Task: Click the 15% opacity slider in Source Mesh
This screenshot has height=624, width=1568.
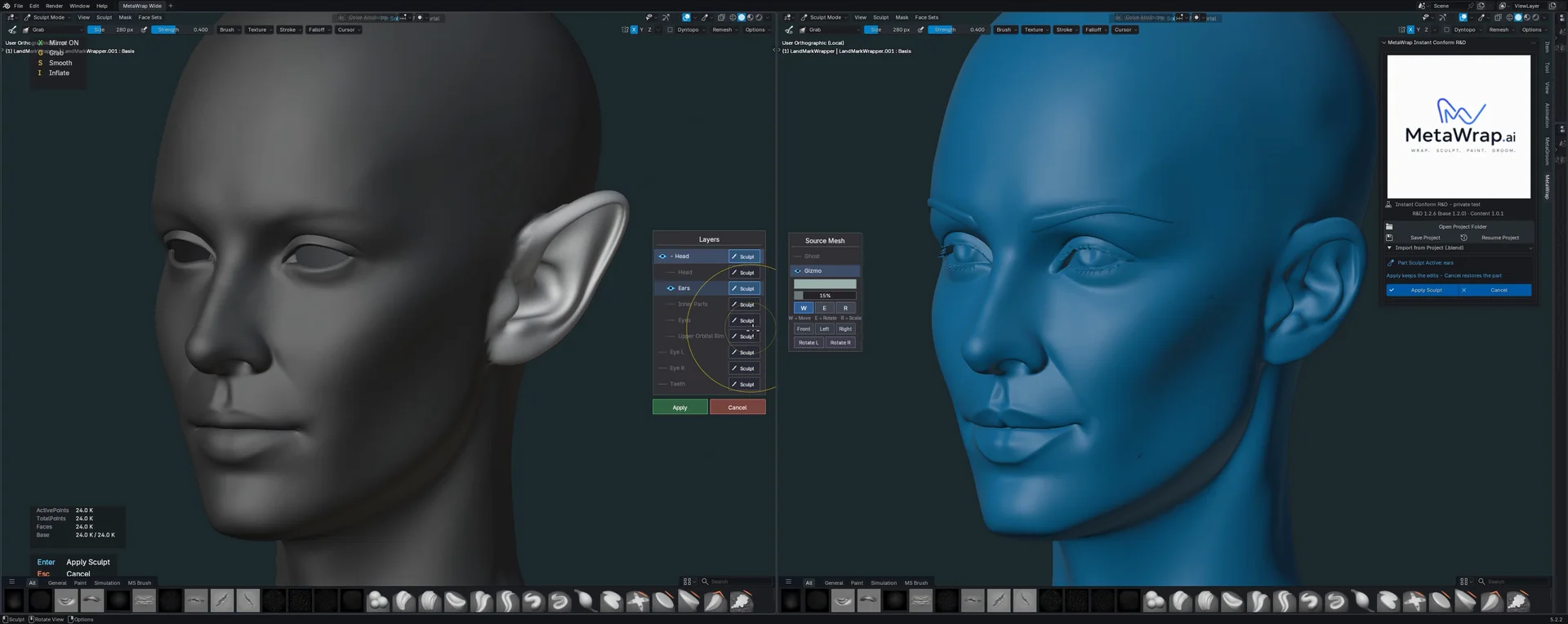Action: coord(825,296)
